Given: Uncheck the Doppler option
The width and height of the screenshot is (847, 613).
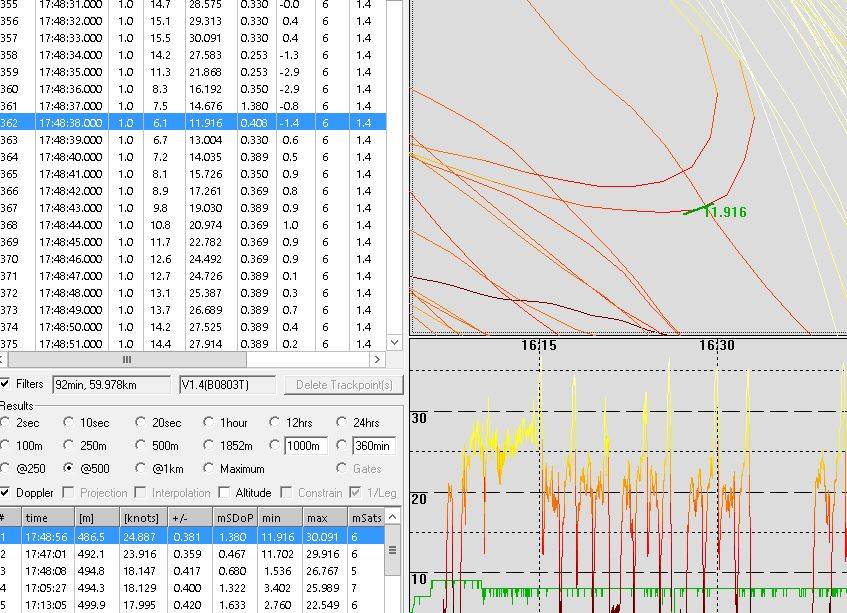Looking at the screenshot, I should point(6,493).
